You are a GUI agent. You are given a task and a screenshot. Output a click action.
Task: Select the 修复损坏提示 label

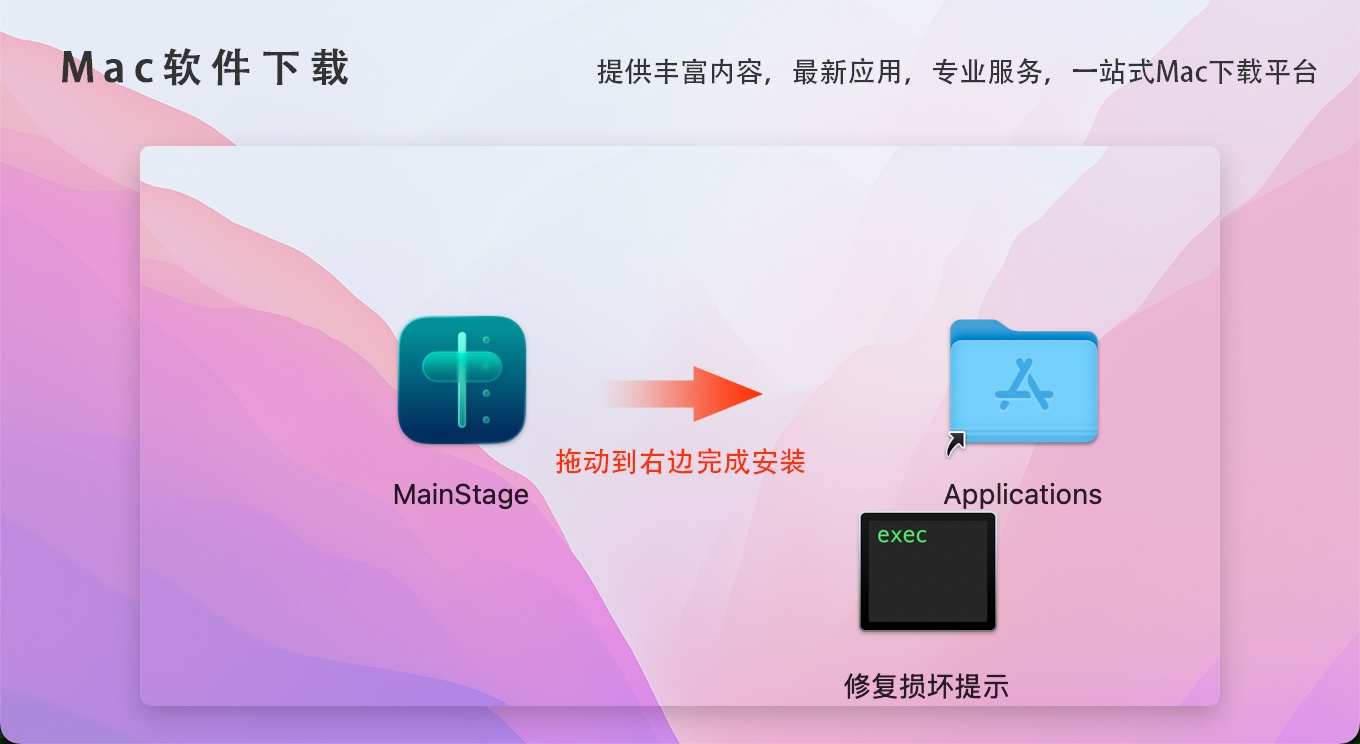[927, 686]
